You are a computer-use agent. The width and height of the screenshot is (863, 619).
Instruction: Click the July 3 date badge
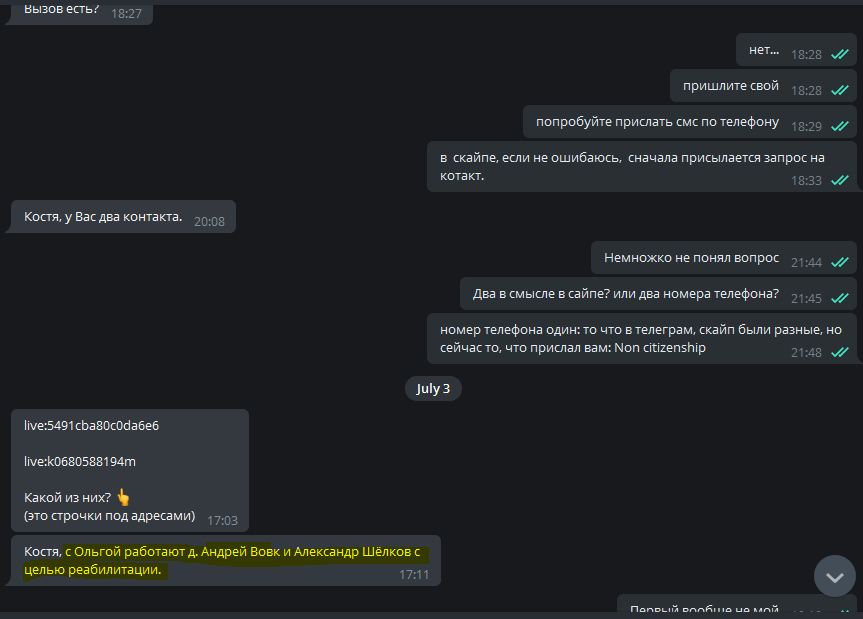(x=433, y=388)
